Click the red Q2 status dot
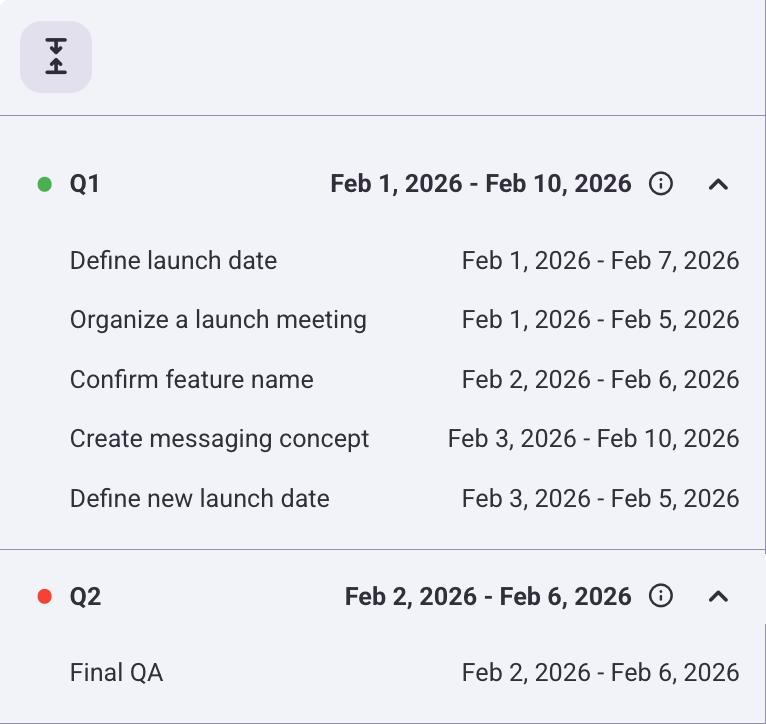The width and height of the screenshot is (766, 724). click(x=44, y=597)
